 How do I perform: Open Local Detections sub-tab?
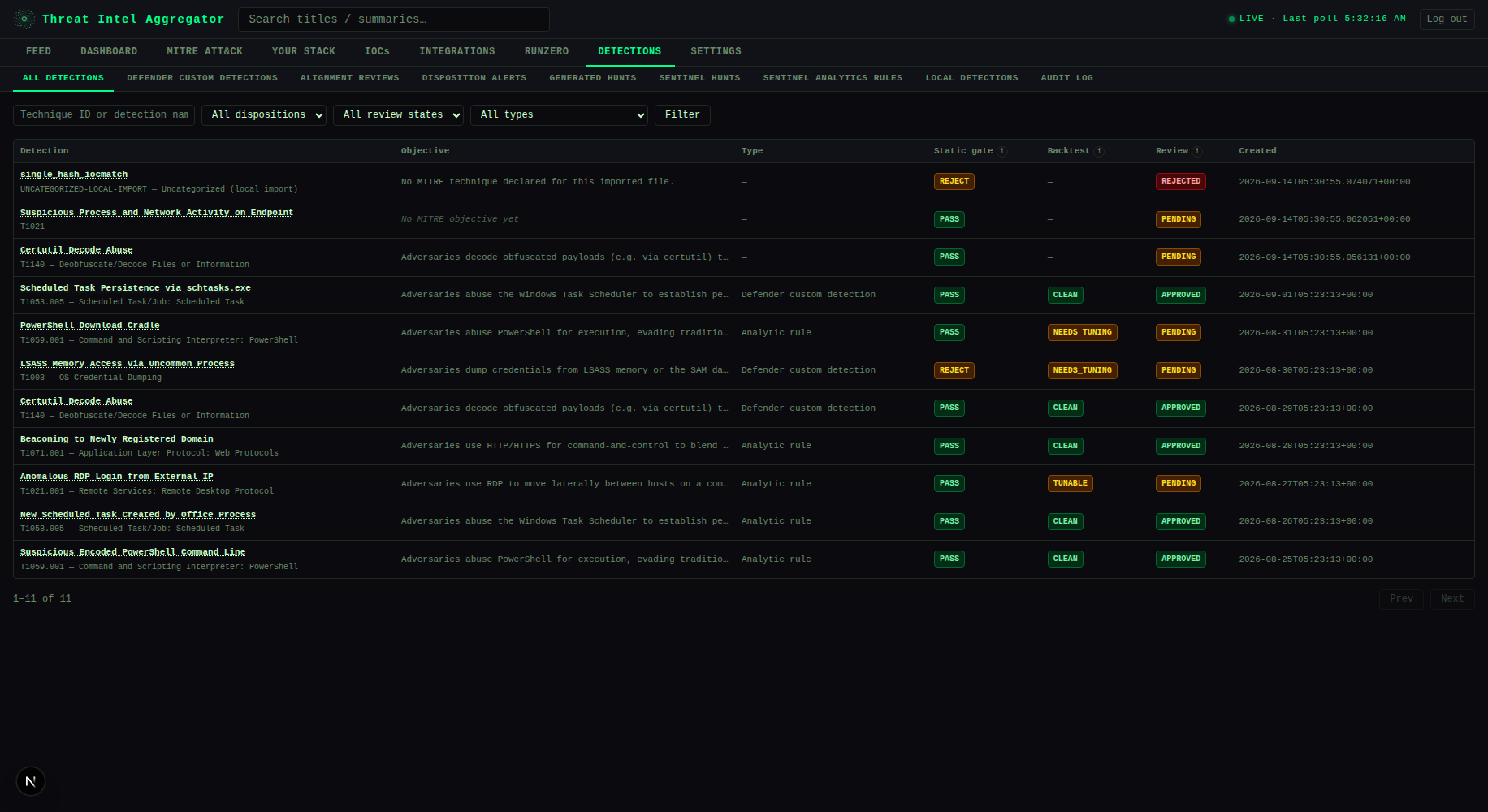point(972,78)
